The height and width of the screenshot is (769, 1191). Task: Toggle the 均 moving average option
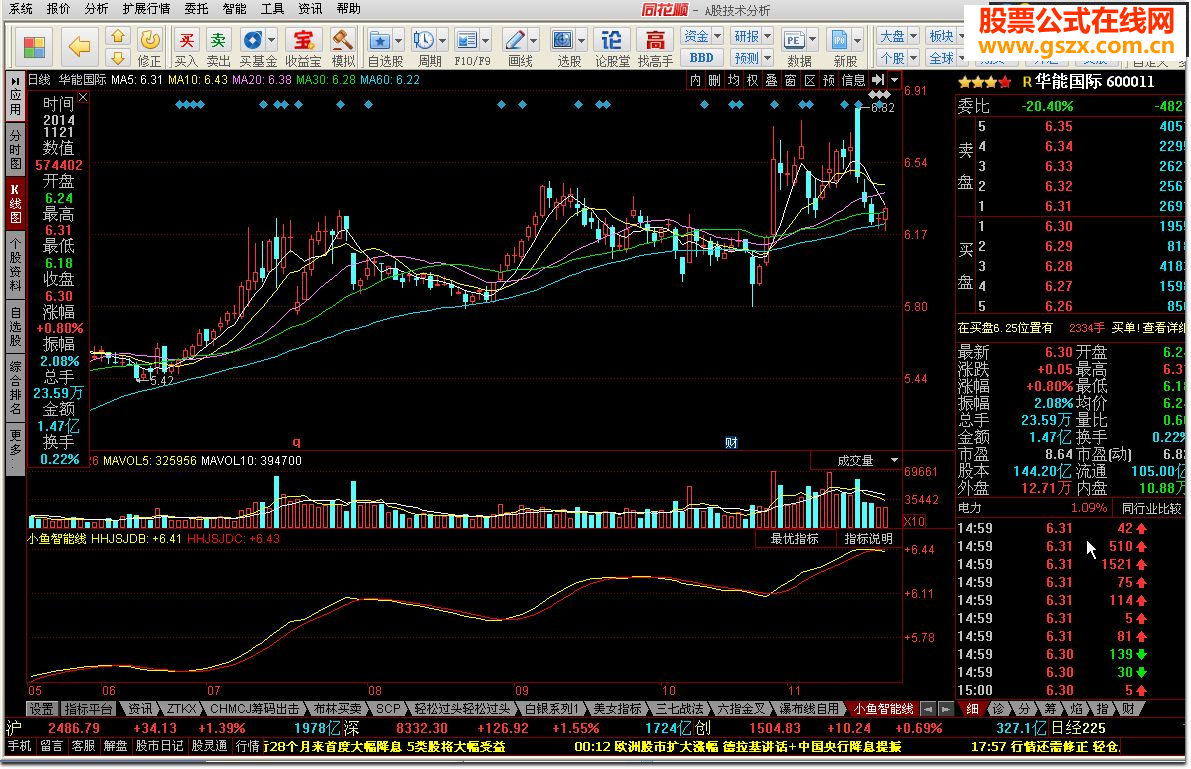733,80
